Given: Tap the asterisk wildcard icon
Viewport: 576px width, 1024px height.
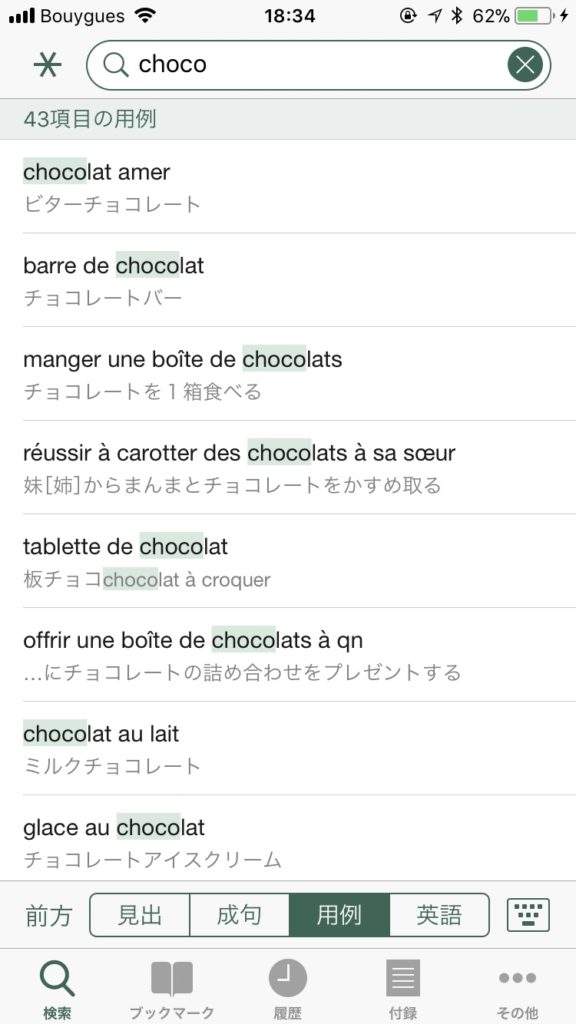Looking at the screenshot, I should (48, 65).
